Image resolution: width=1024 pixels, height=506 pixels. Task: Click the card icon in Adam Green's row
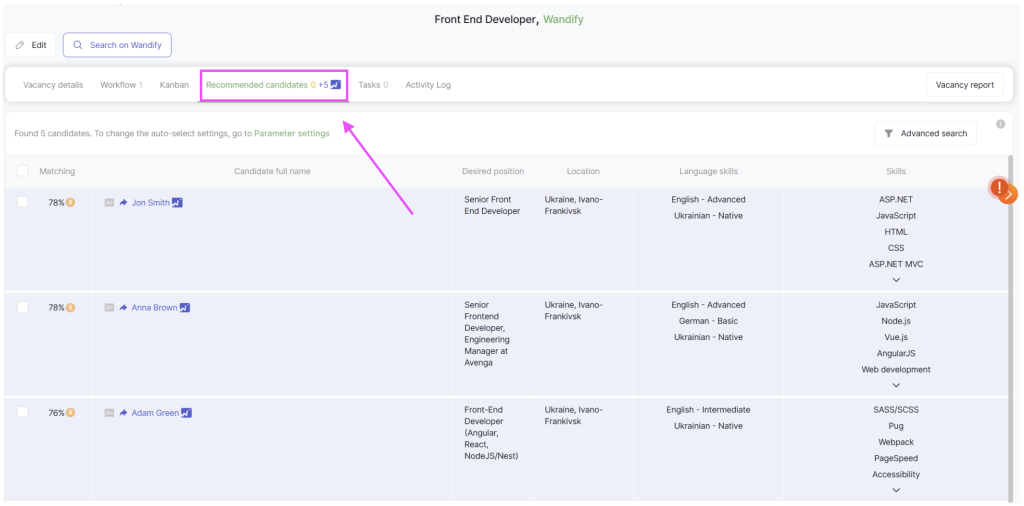click(109, 413)
